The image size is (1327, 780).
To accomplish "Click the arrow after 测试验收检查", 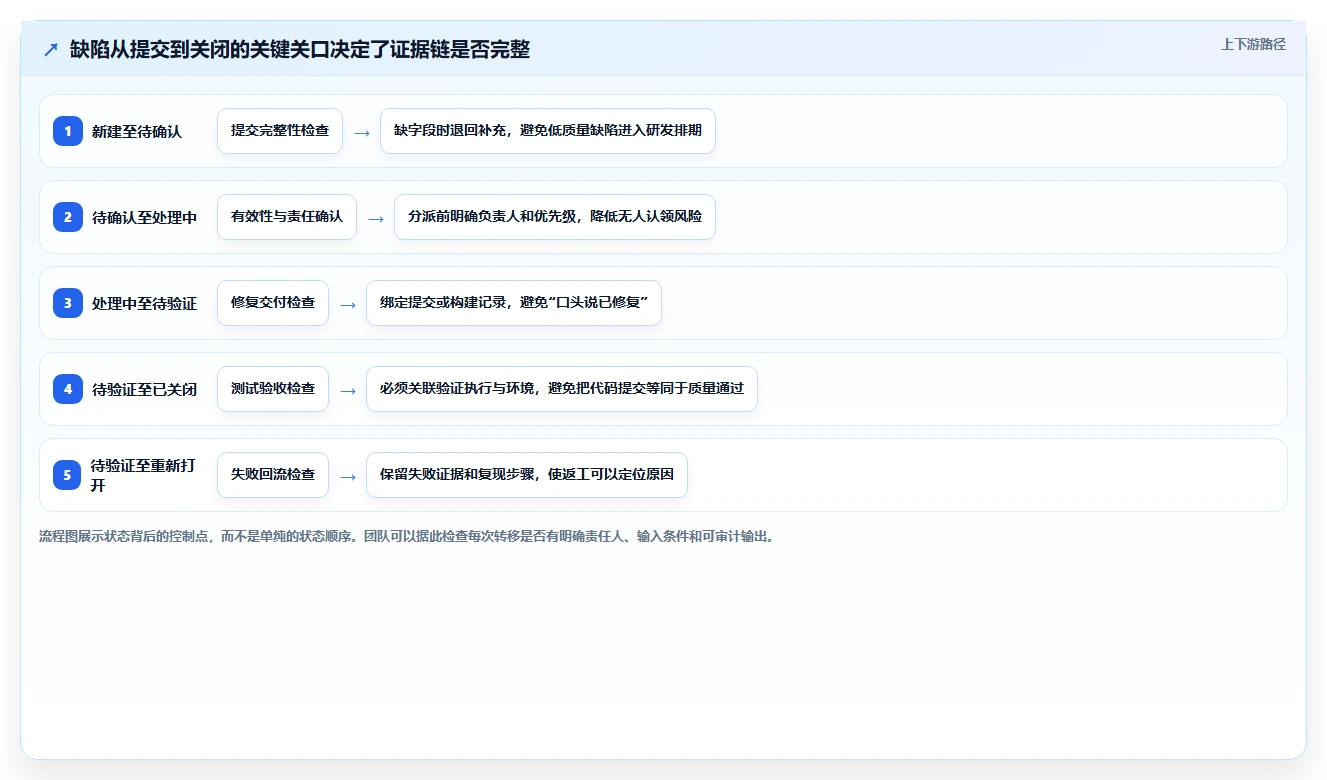I will pos(348,390).
